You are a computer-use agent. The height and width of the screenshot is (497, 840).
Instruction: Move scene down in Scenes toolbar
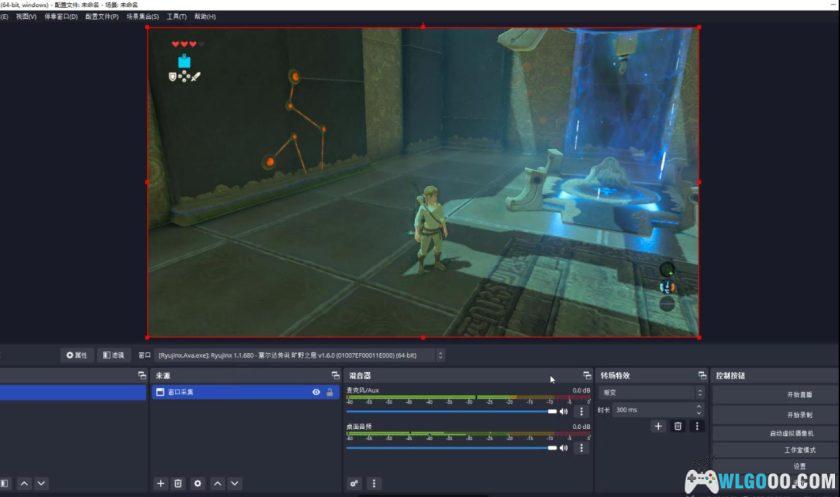click(x=41, y=483)
